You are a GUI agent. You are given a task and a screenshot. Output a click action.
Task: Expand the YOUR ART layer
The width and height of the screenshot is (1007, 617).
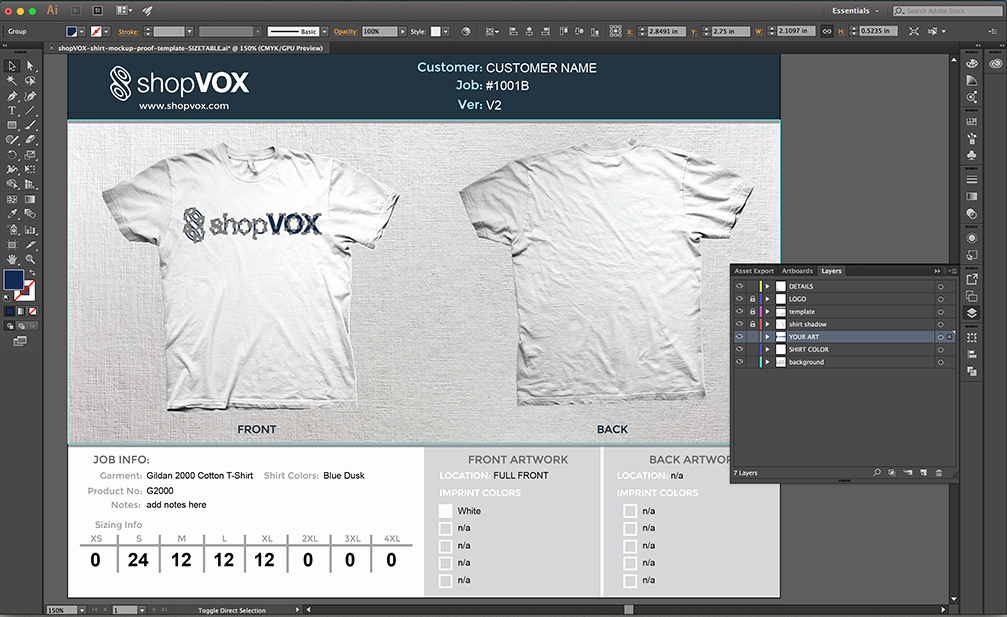[767, 336]
